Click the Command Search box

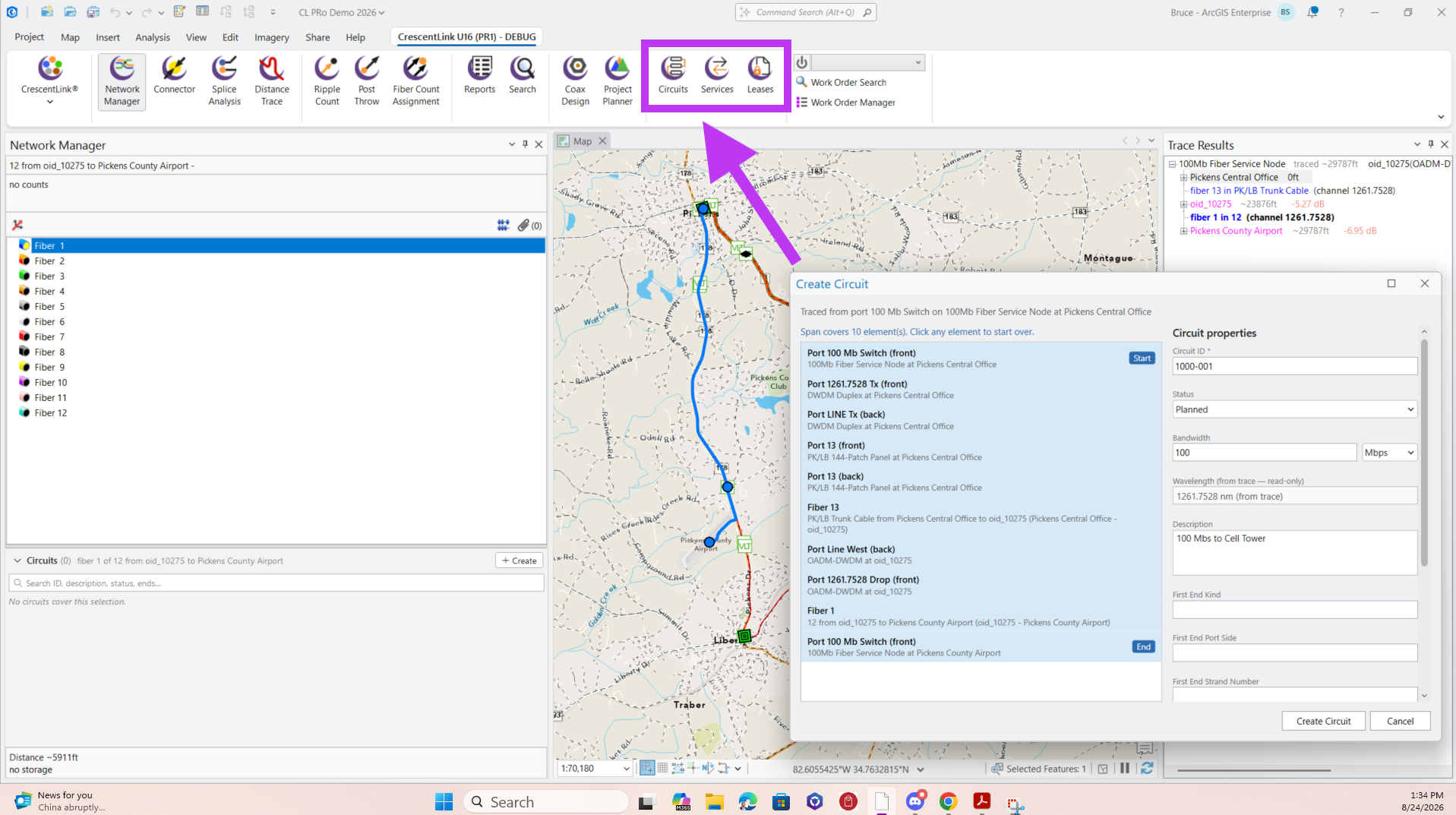pos(805,12)
